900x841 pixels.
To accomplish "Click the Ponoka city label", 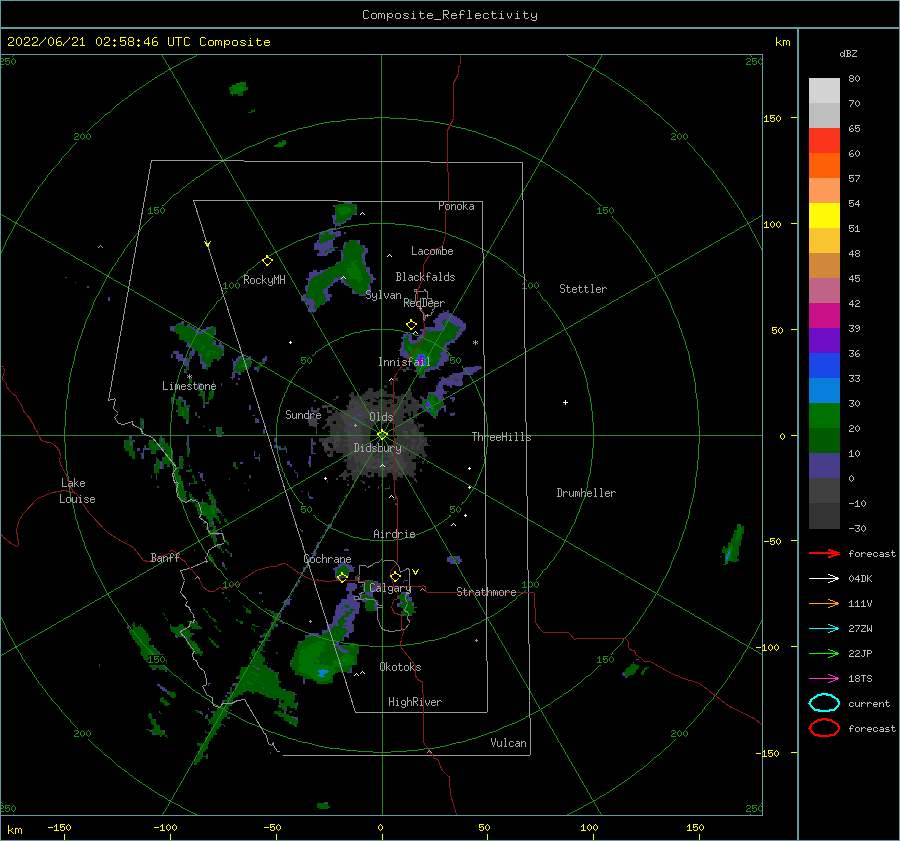I will (456, 206).
